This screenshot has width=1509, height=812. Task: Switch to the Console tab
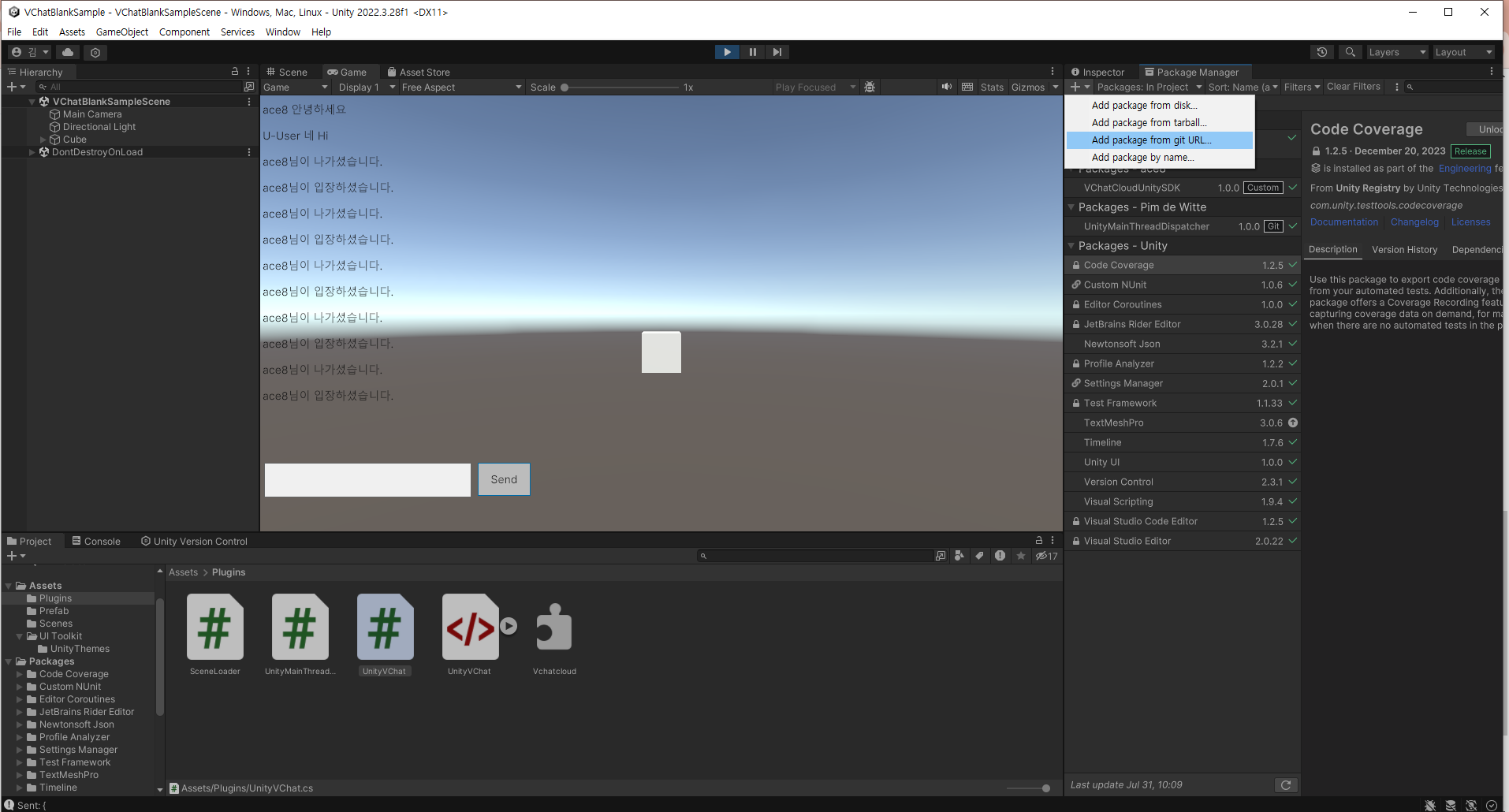(96, 542)
